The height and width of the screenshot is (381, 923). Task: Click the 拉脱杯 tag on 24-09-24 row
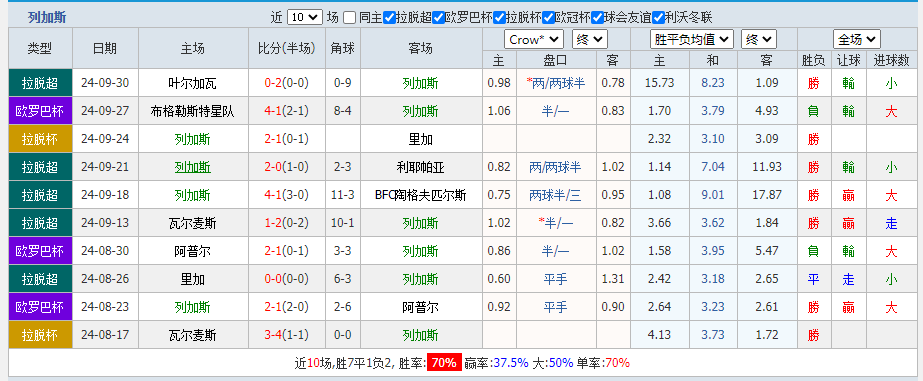[x=41, y=139]
